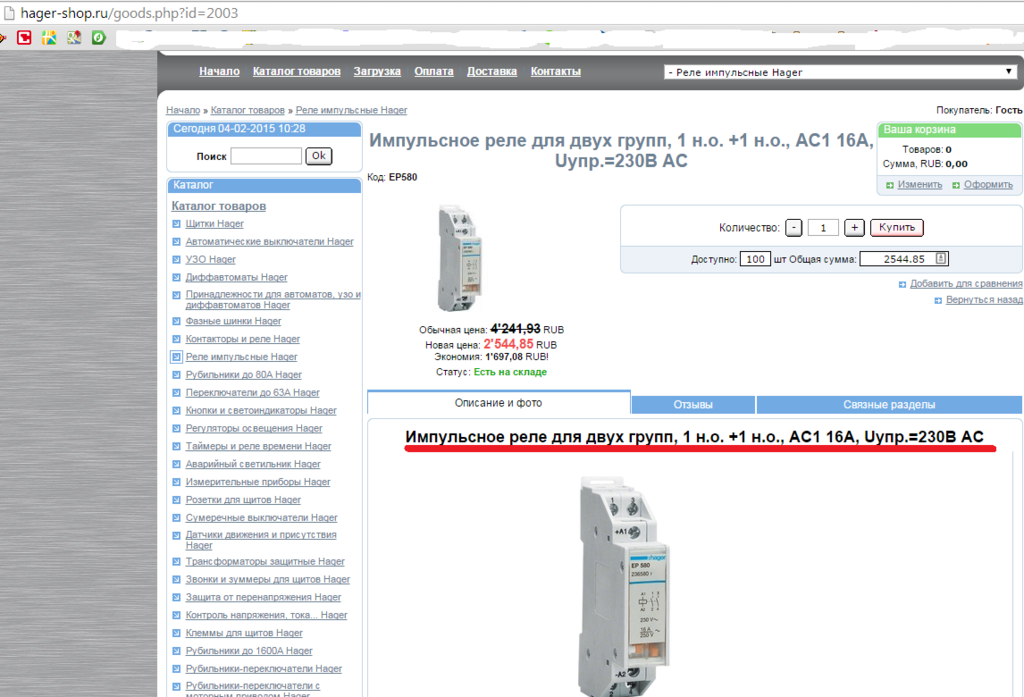Image resolution: width=1024 pixels, height=697 pixels.
Task: Switch to the Описание и фото tab
Action: coord(499,403)
